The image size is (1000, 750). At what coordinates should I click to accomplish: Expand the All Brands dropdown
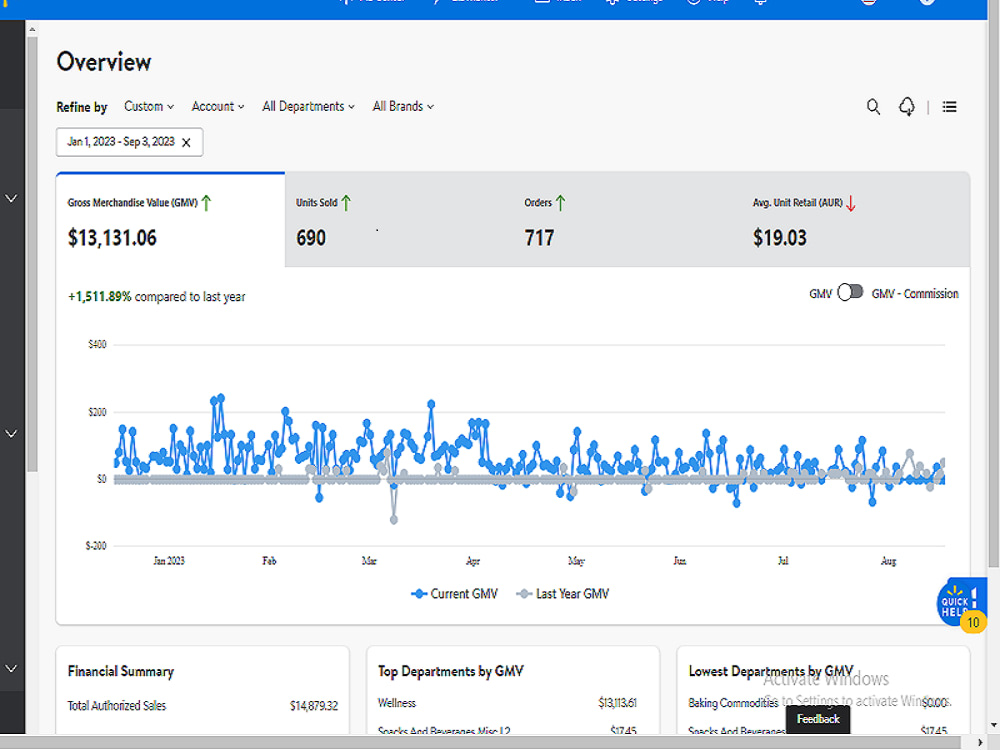pos(403,107)
